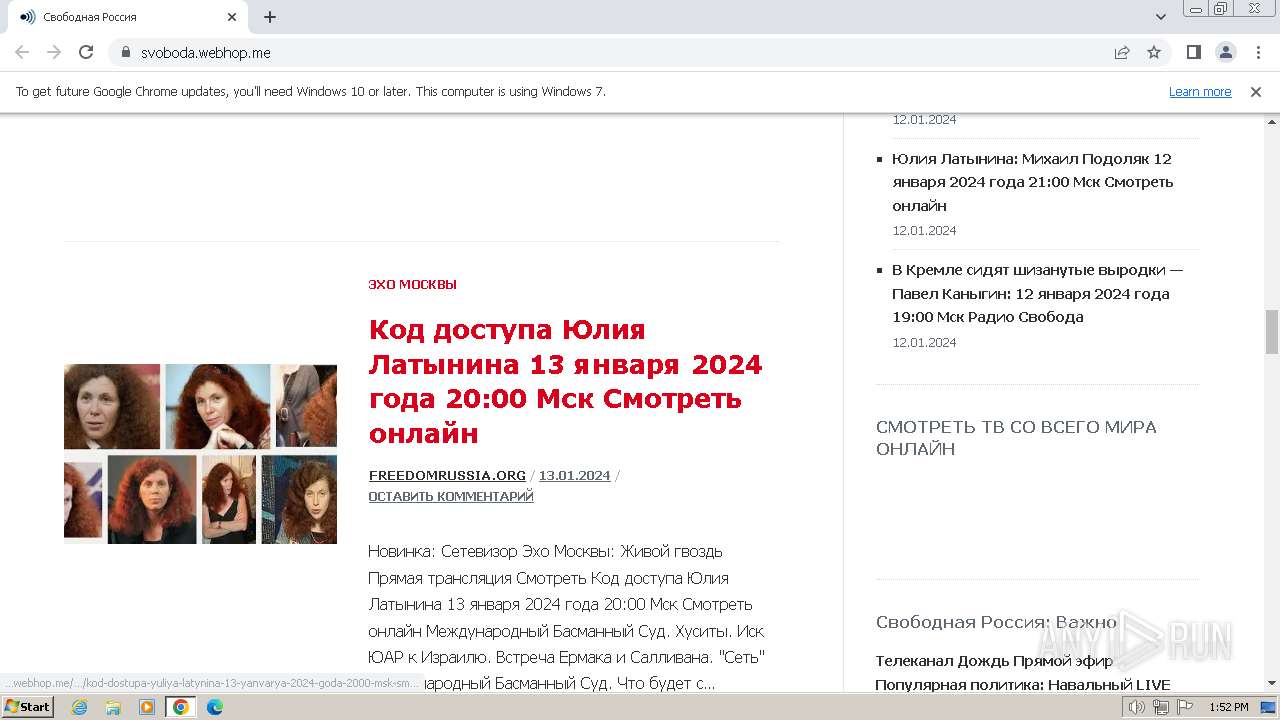Close the Свободная Россия tab

click(x=232, y=17)
